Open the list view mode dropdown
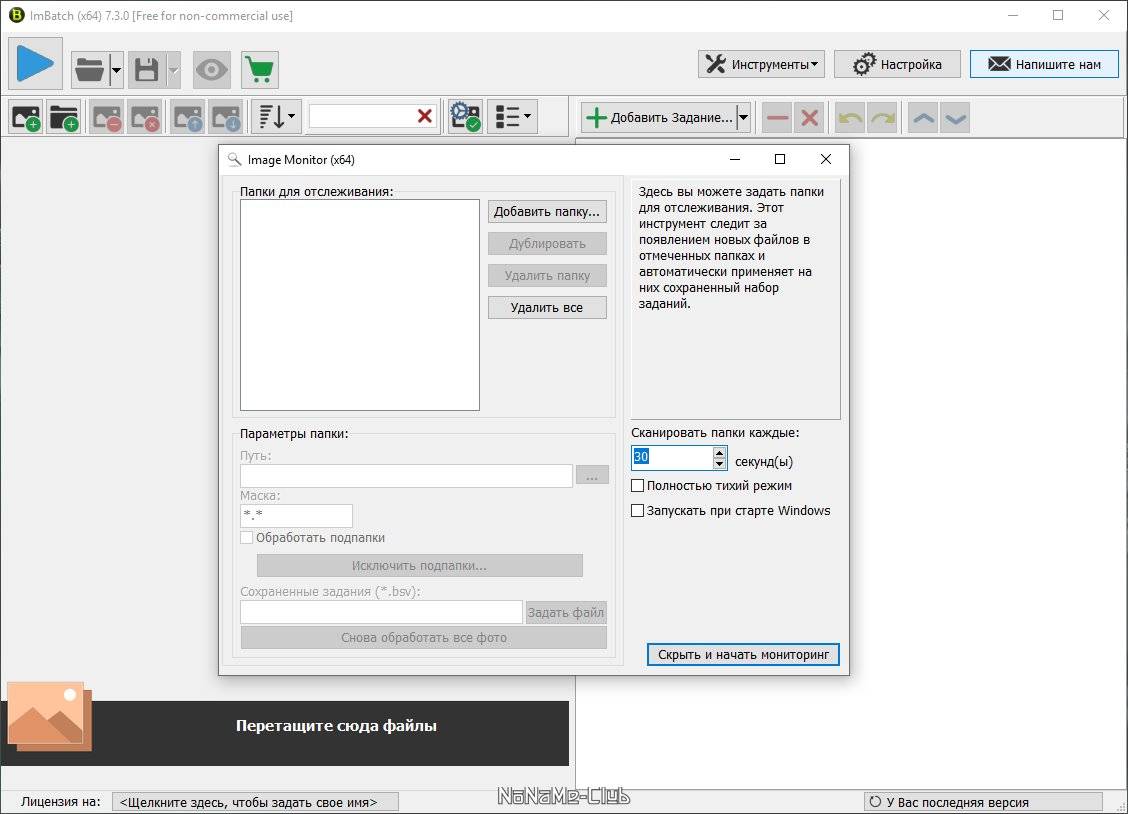The height and width of the screenshot is (814, 1128). [512, 116]
